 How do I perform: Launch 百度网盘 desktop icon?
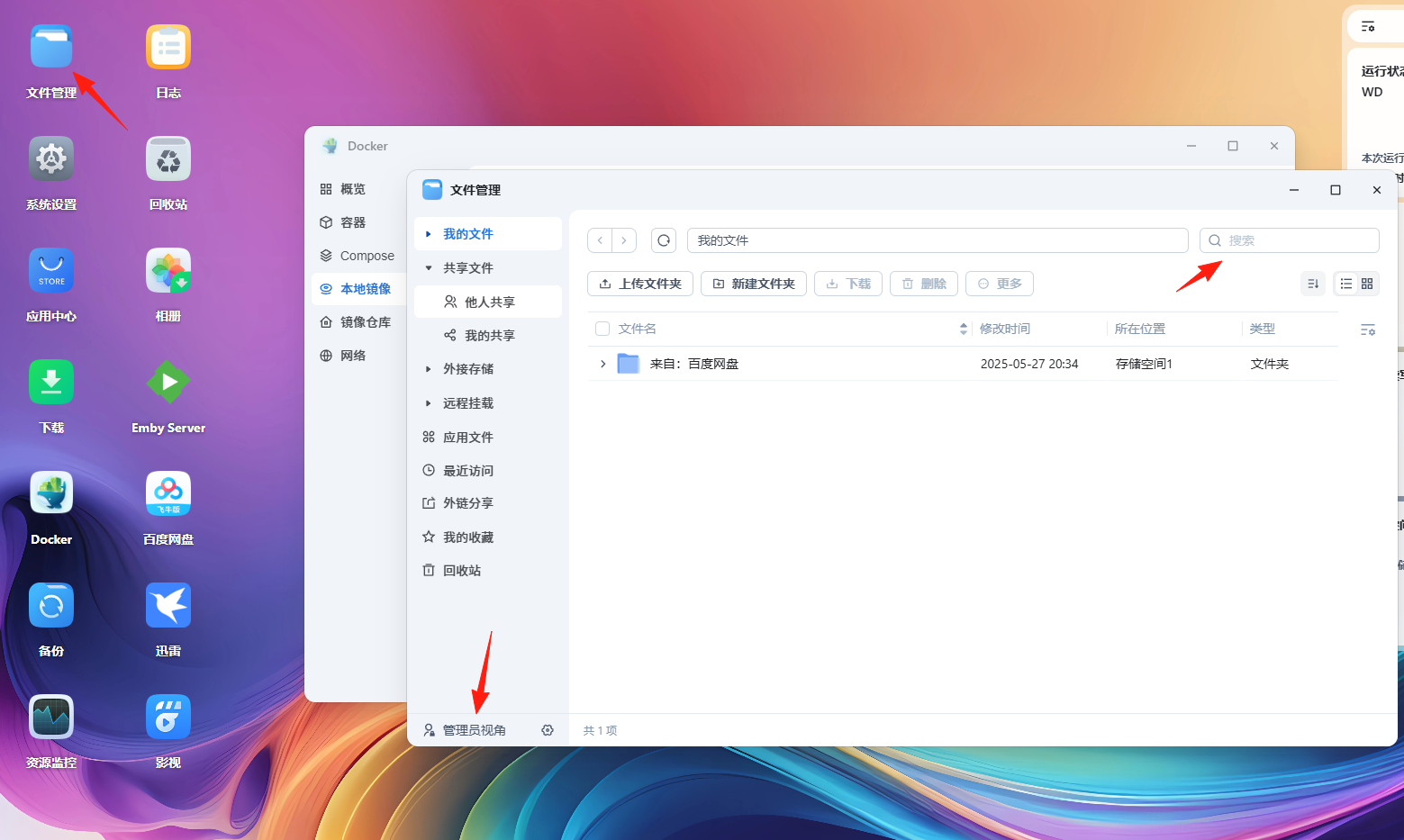(168, 493)
